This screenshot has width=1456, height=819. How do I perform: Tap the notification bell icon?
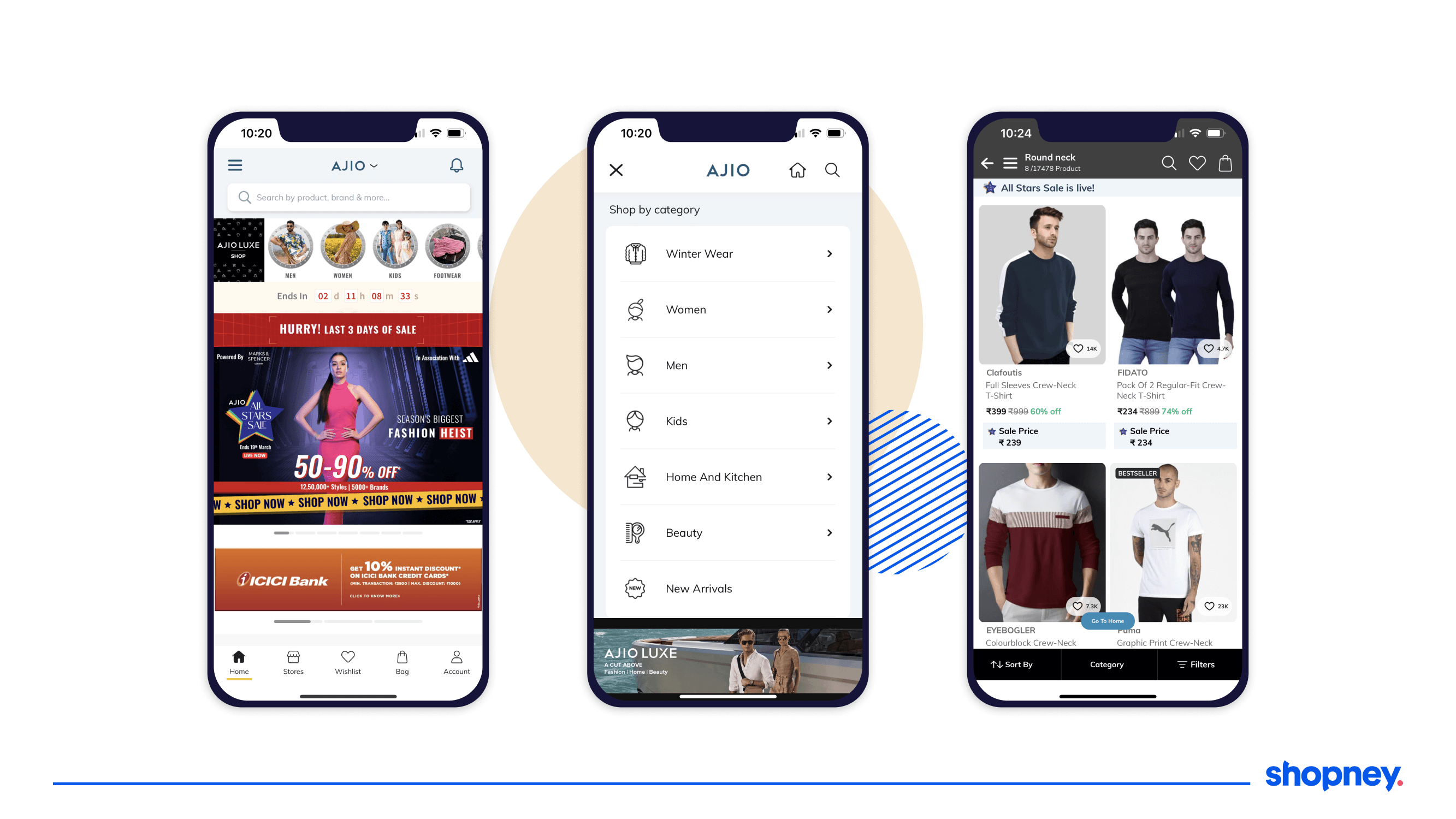(x=457, y=166)
